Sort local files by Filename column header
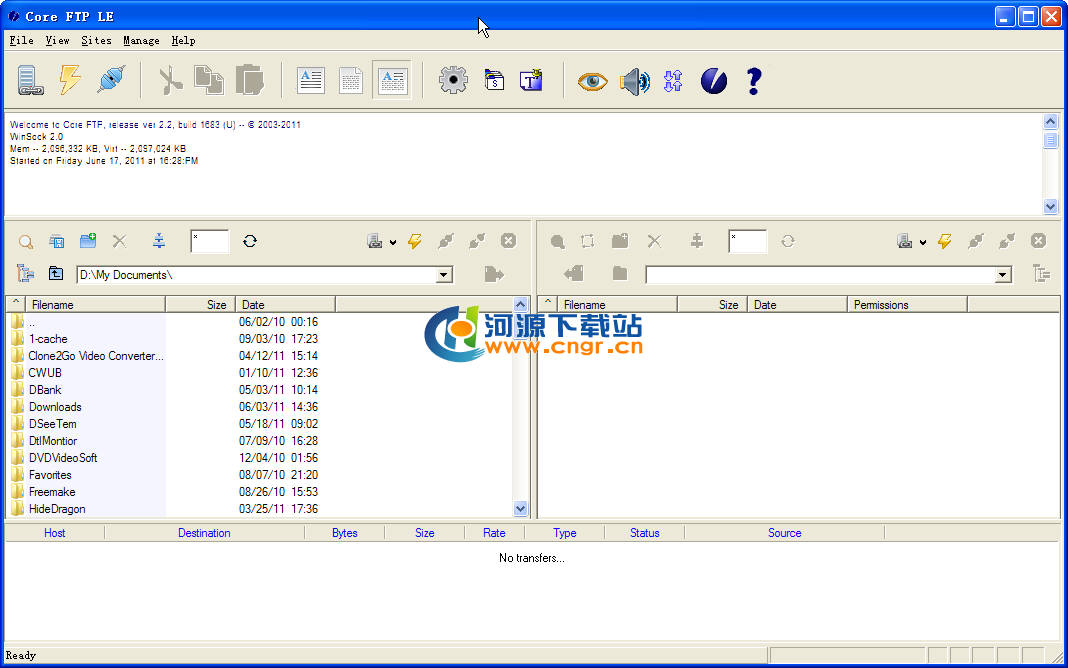 95,305
